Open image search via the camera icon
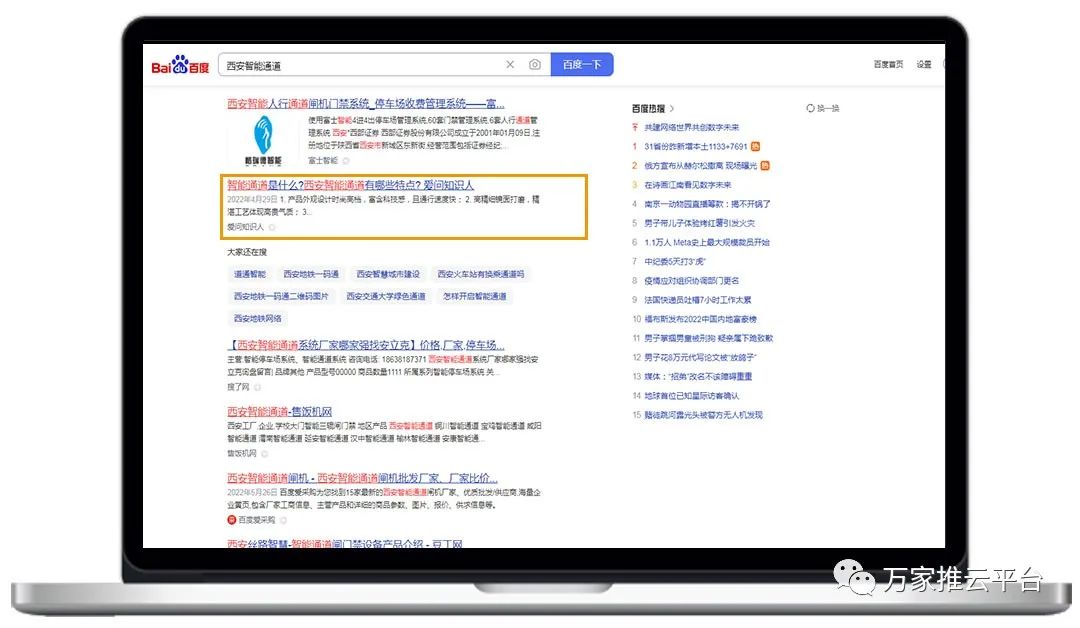The width and height of the screenshot is (1080, 628). 535,65
